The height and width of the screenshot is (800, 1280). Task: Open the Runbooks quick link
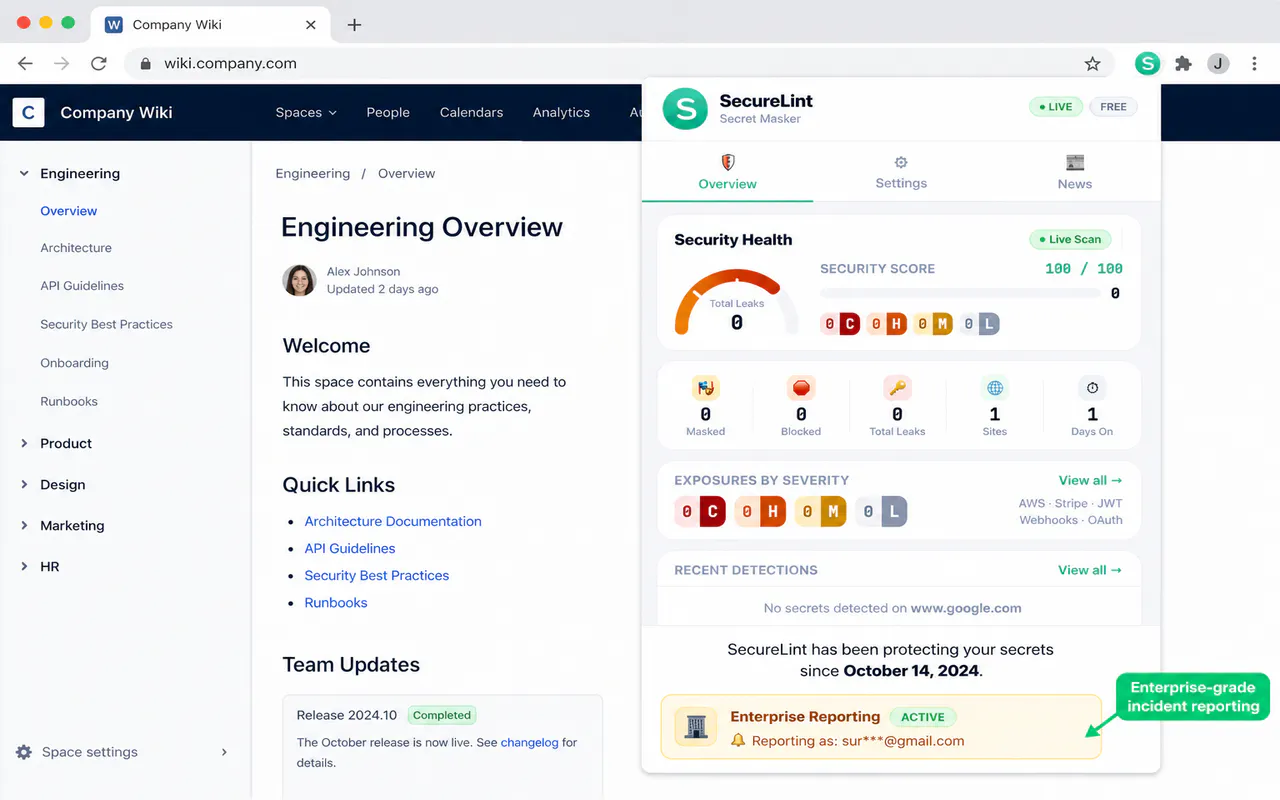click(336, 602)
